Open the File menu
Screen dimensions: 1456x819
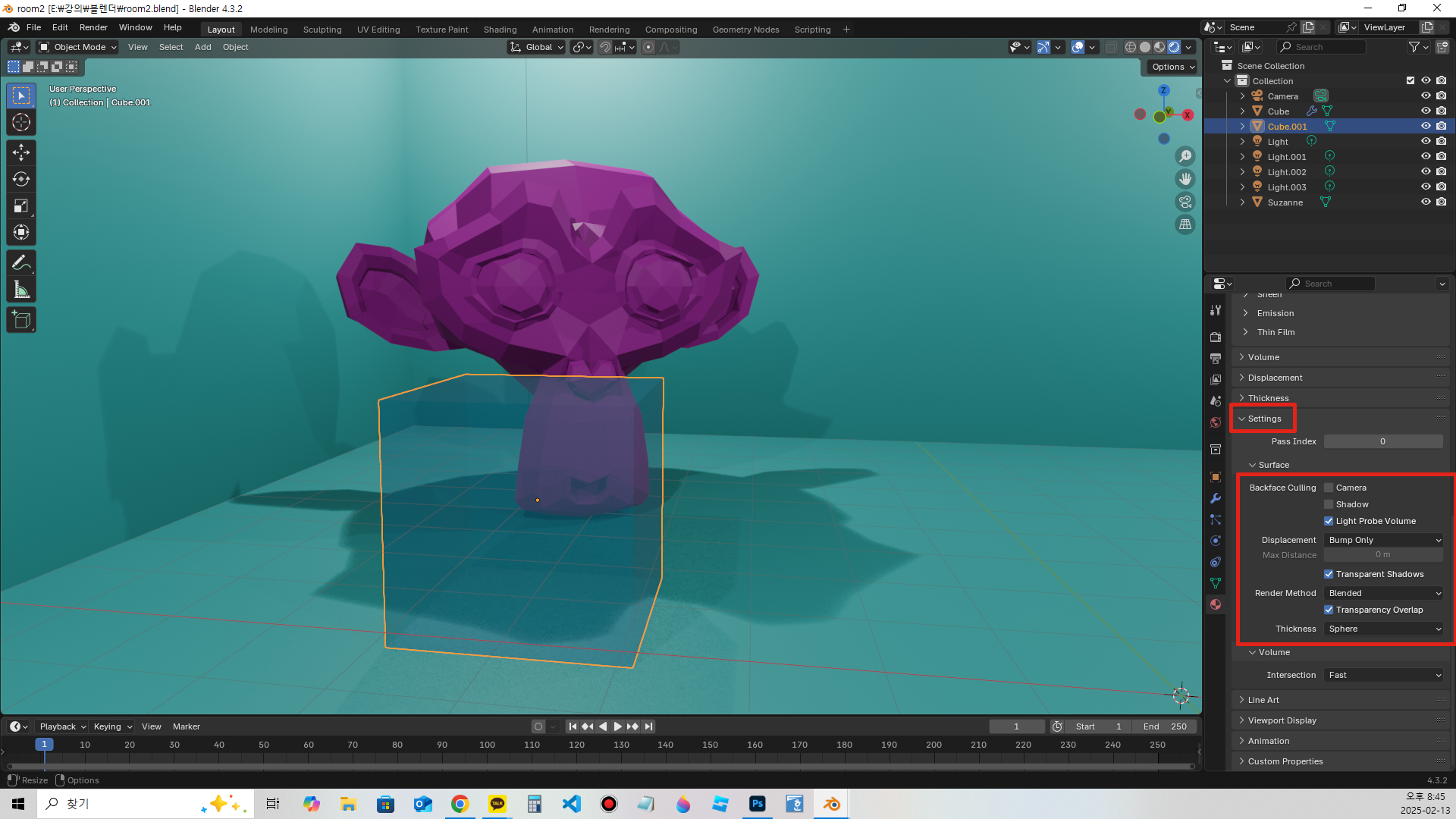coord(33,27)
